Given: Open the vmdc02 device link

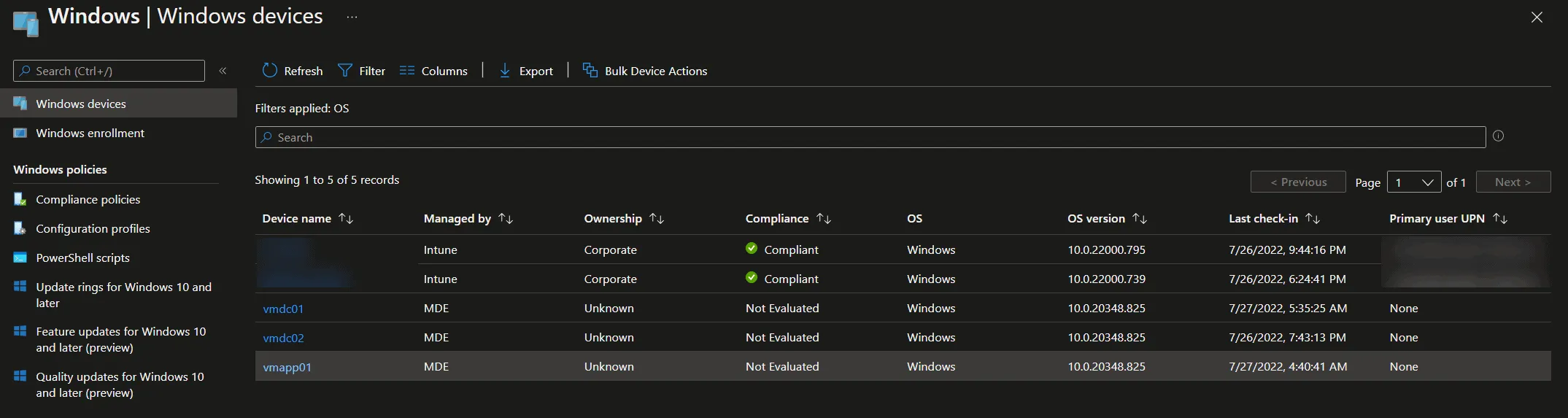Looking at the screenshot, I should click(x=283, y=338).
